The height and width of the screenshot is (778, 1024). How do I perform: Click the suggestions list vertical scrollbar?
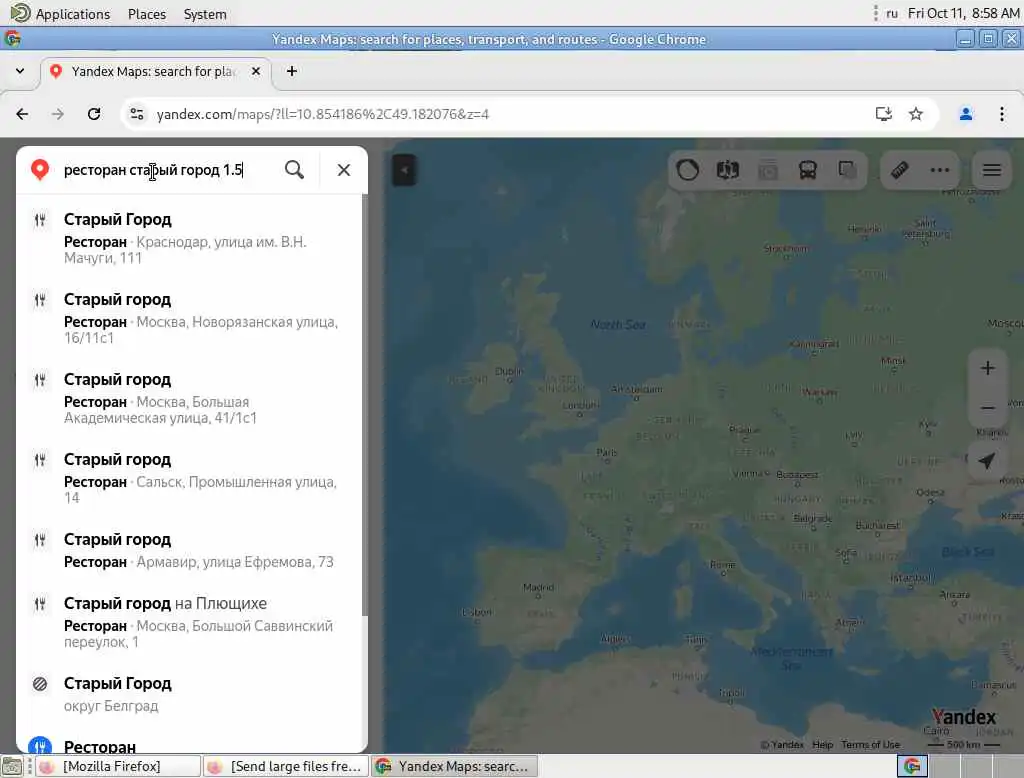[x=364, y=405]
